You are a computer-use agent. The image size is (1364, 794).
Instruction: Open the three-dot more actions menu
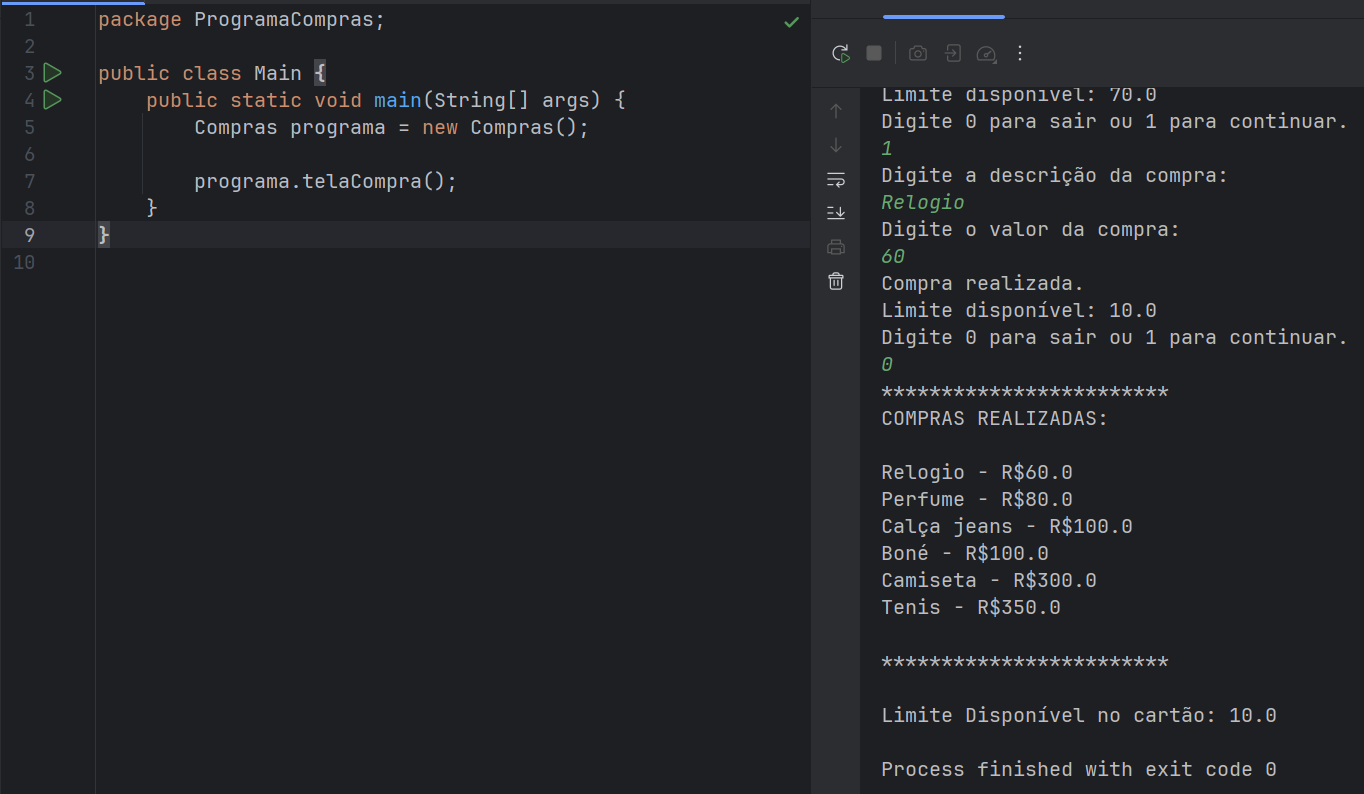coord(1020,53)
